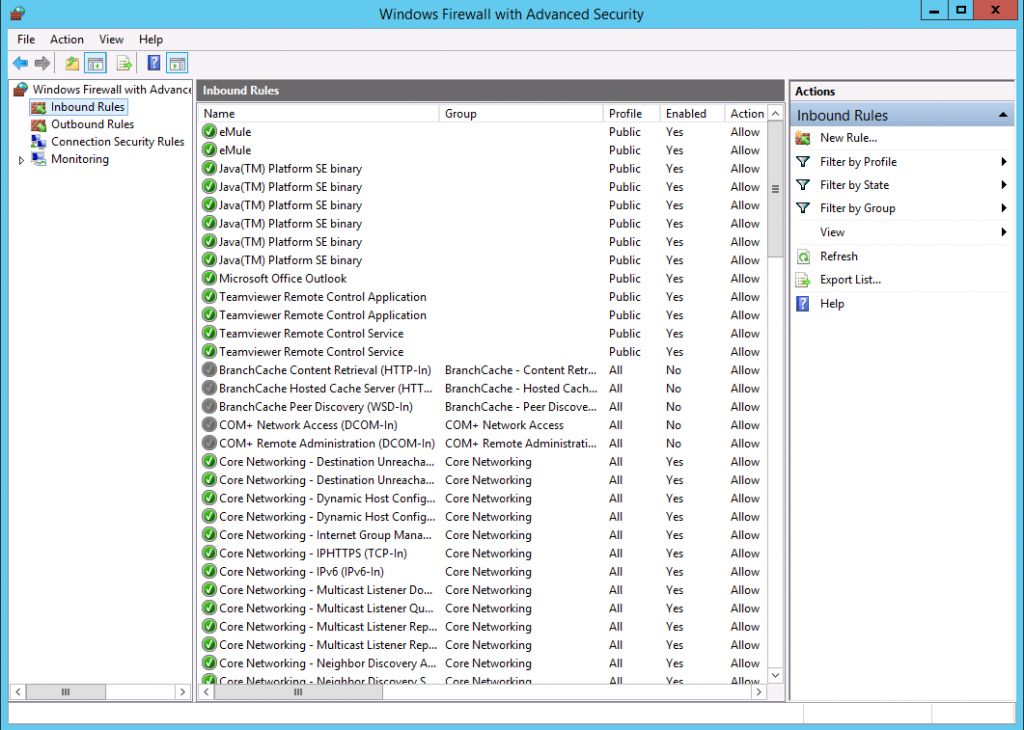Expand the Monitoring tree node

point(21,158)
